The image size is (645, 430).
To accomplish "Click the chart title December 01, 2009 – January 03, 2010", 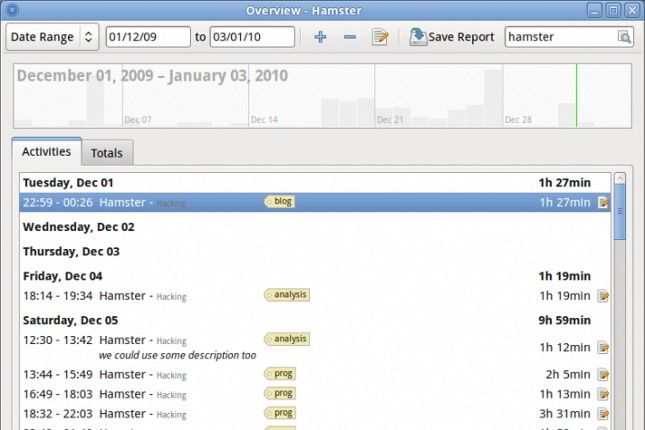I will pos(152,76).
